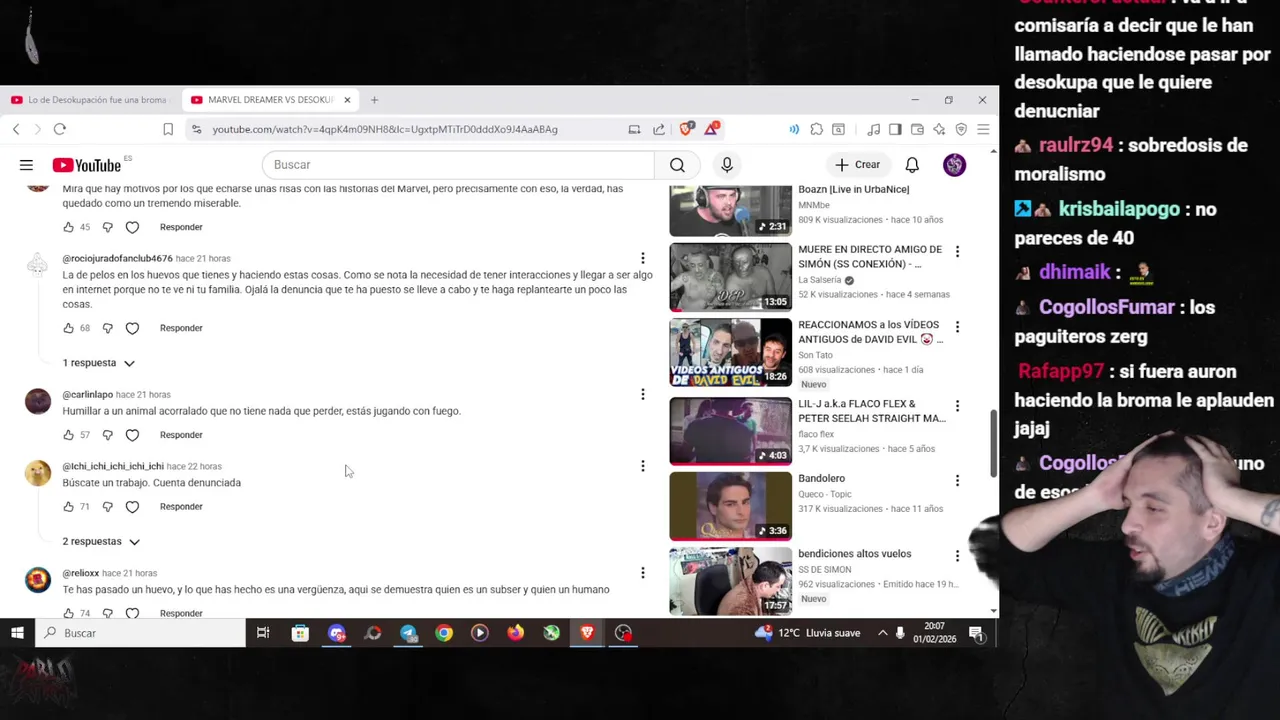Open the 'LIL-J a.k.a FLACO FLEX' video thumbnail
This screenshot has width=1280, height=720.
click(730, 431)
